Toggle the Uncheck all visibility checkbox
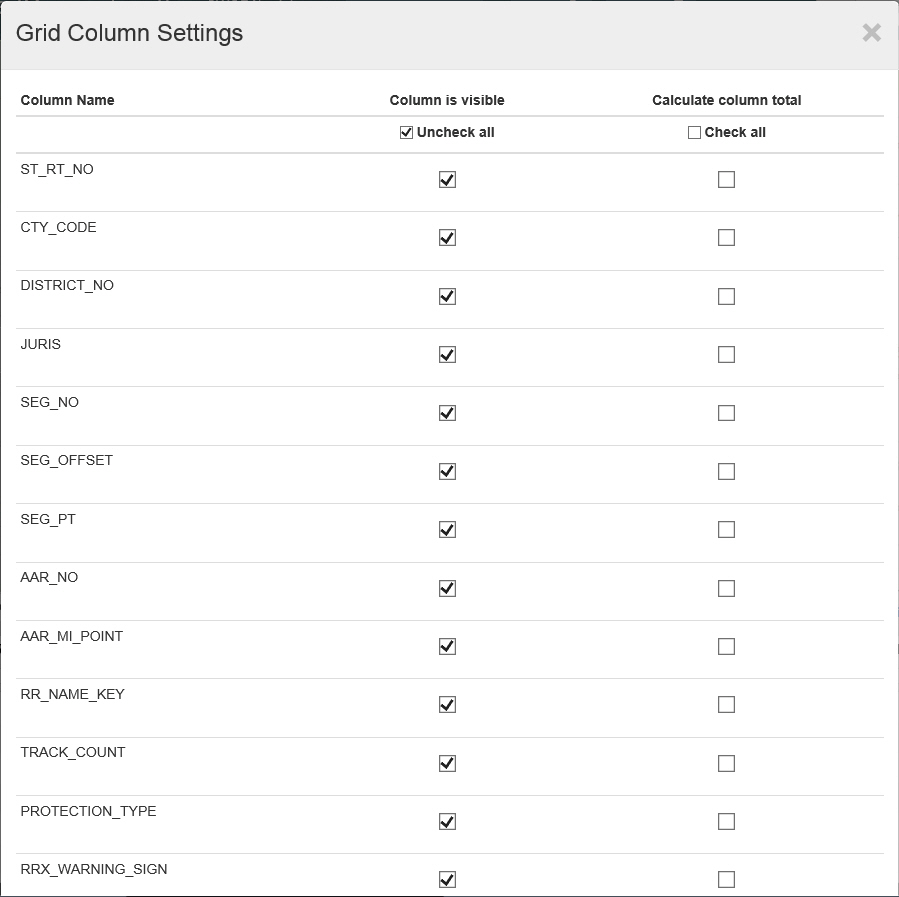This screenshot has height=897, width=899. coord(406,133)
